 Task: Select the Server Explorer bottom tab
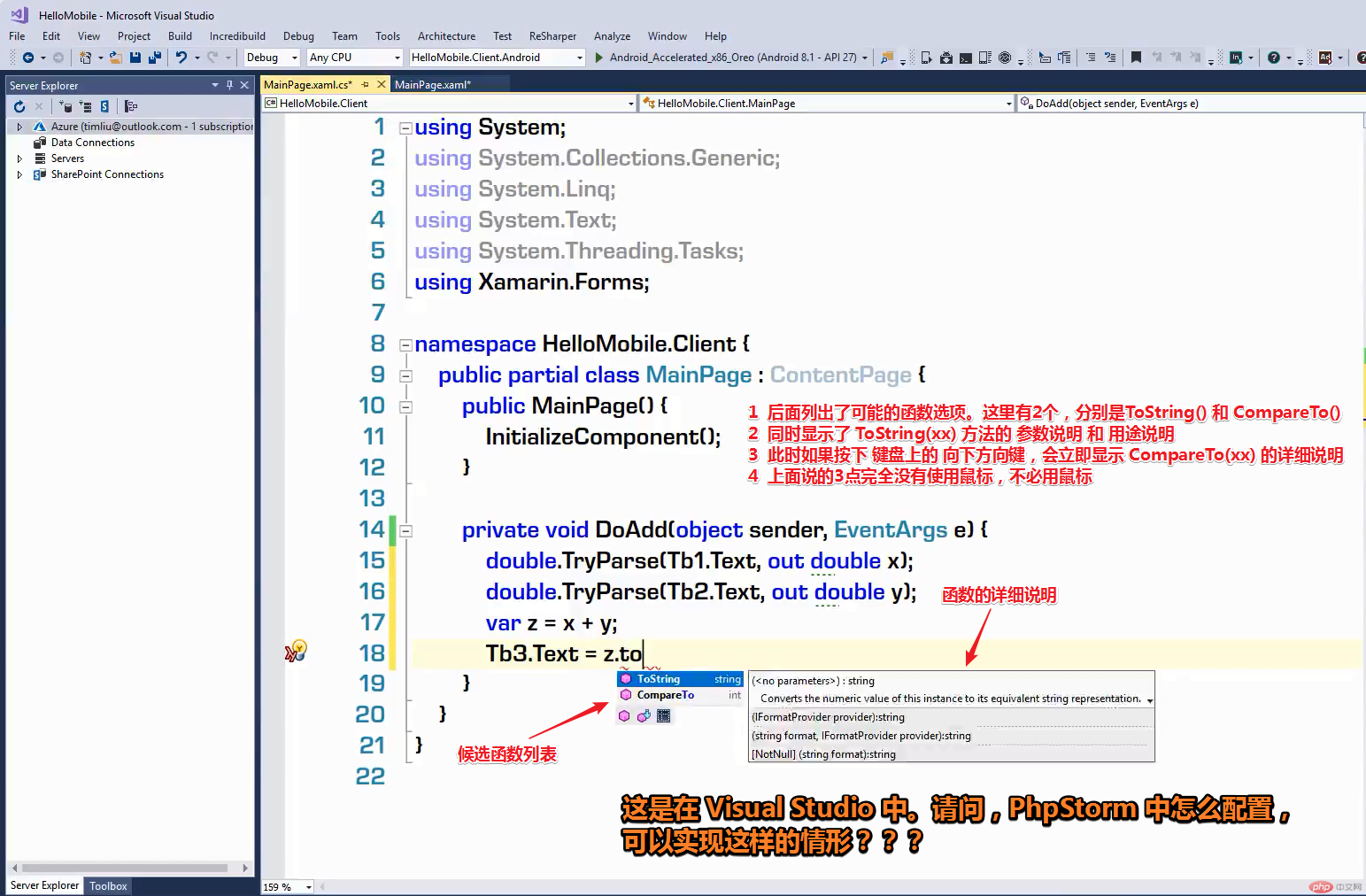(x=44, y=885)
